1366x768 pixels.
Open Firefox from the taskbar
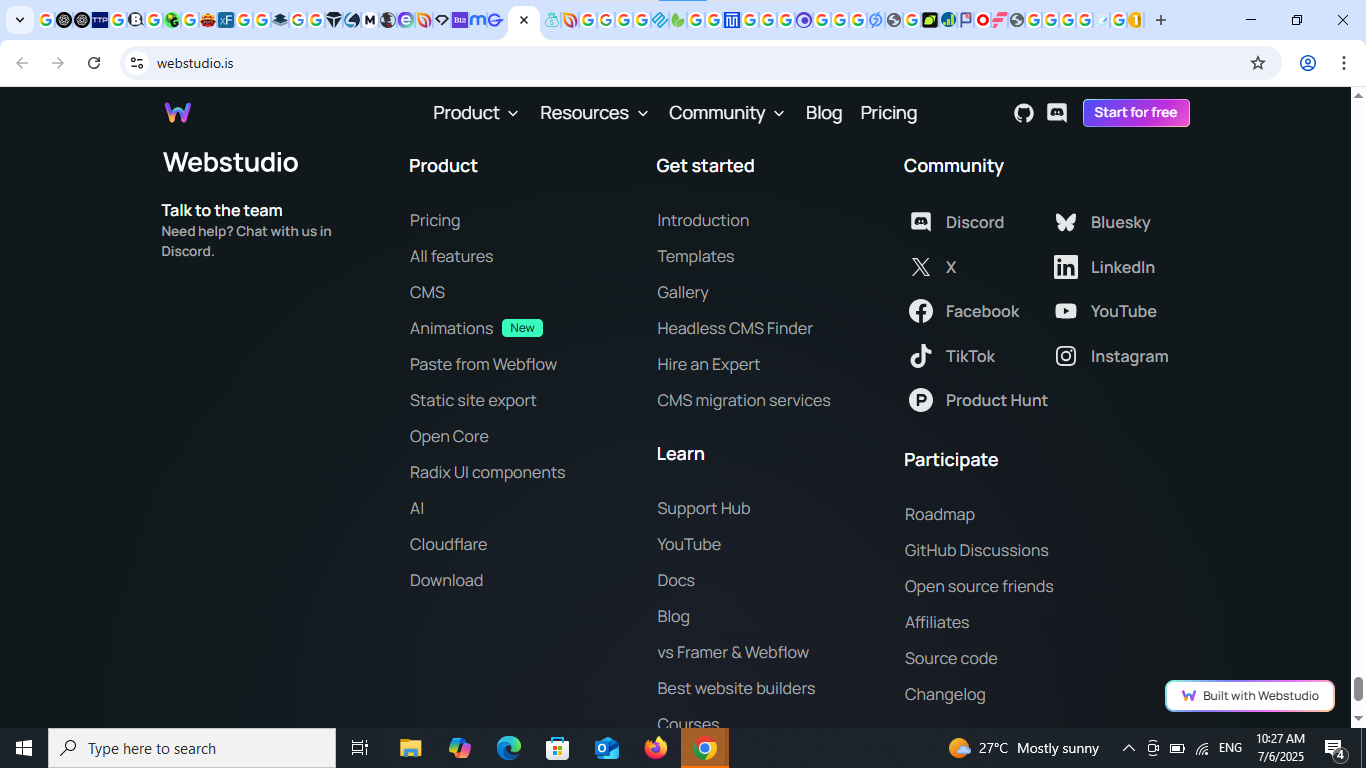[x=656, y=748]
